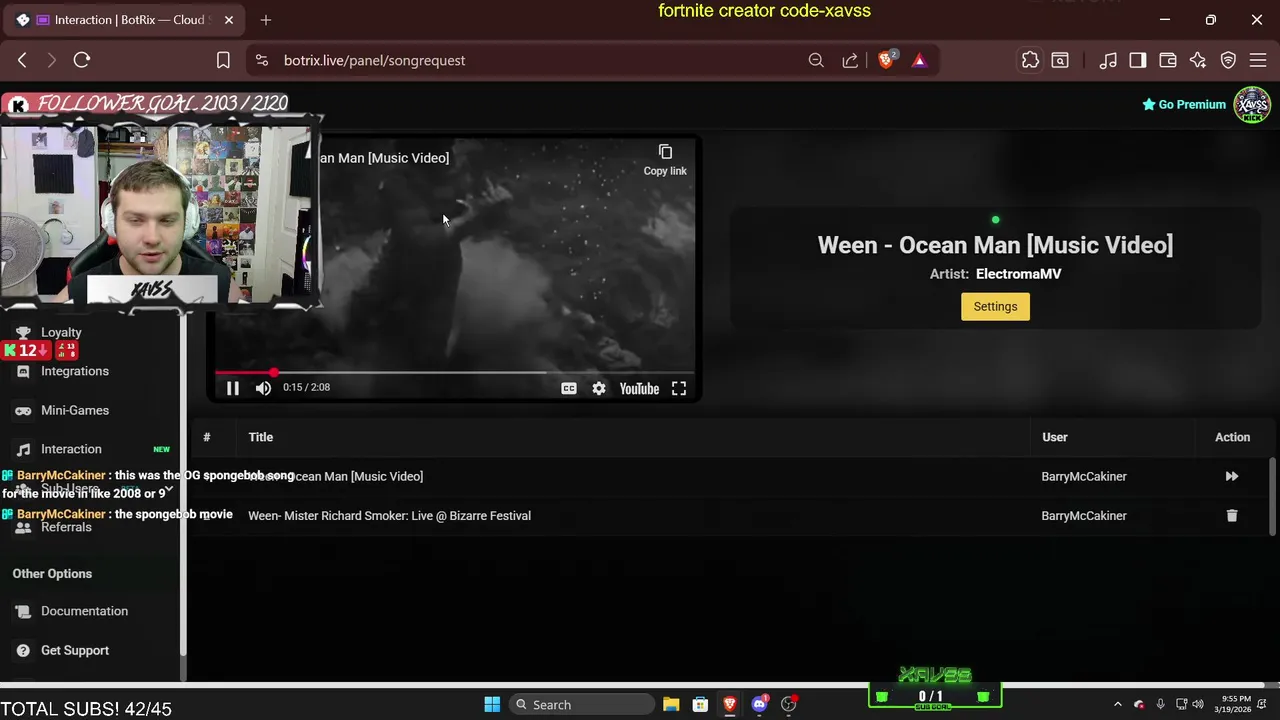Viewport: 1280px width, 720px height.
Task: Toggle the browser sidebar panel
Action: tap(1138, 60)
